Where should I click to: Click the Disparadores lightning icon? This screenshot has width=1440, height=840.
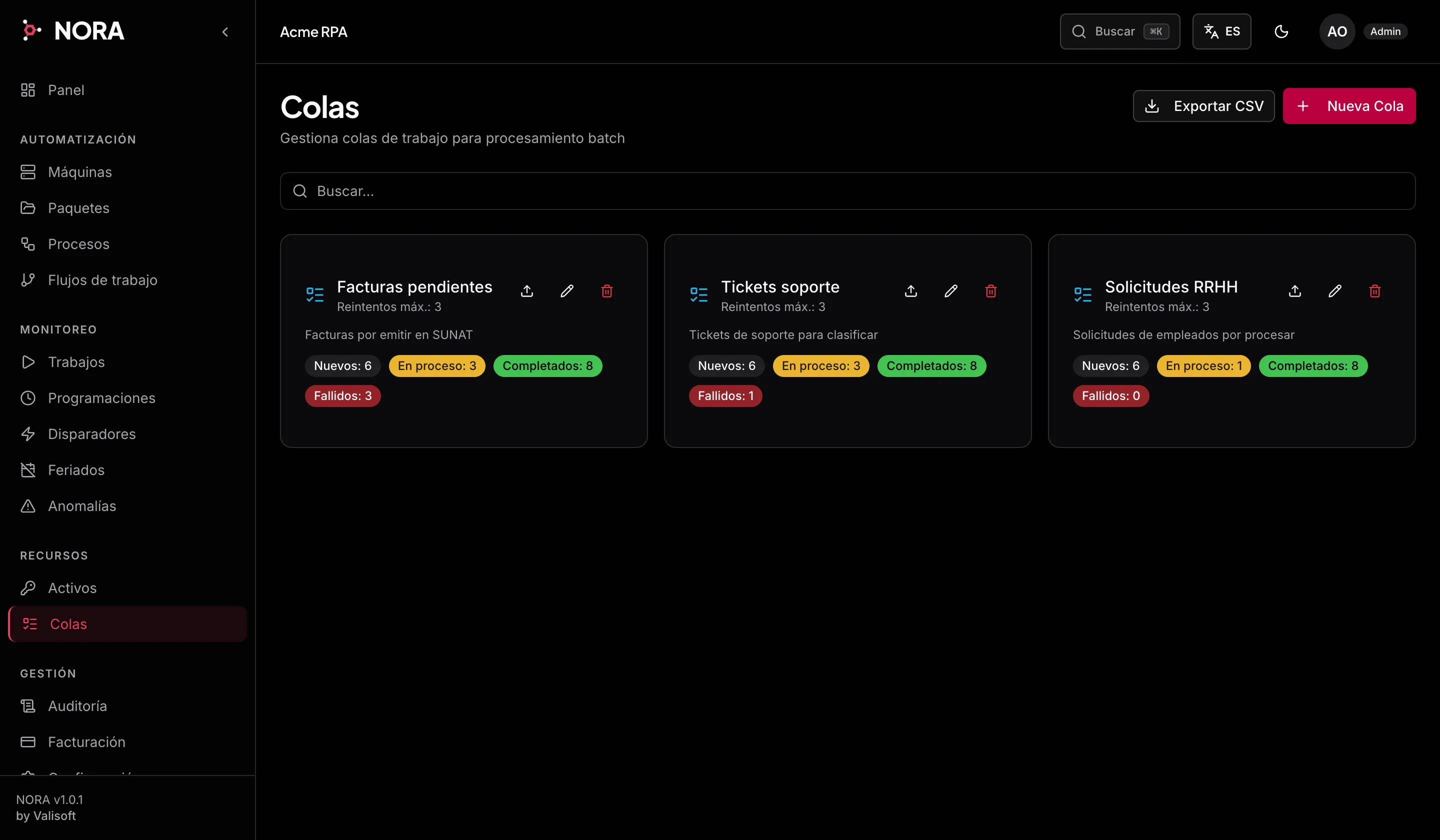click(28, 433)
